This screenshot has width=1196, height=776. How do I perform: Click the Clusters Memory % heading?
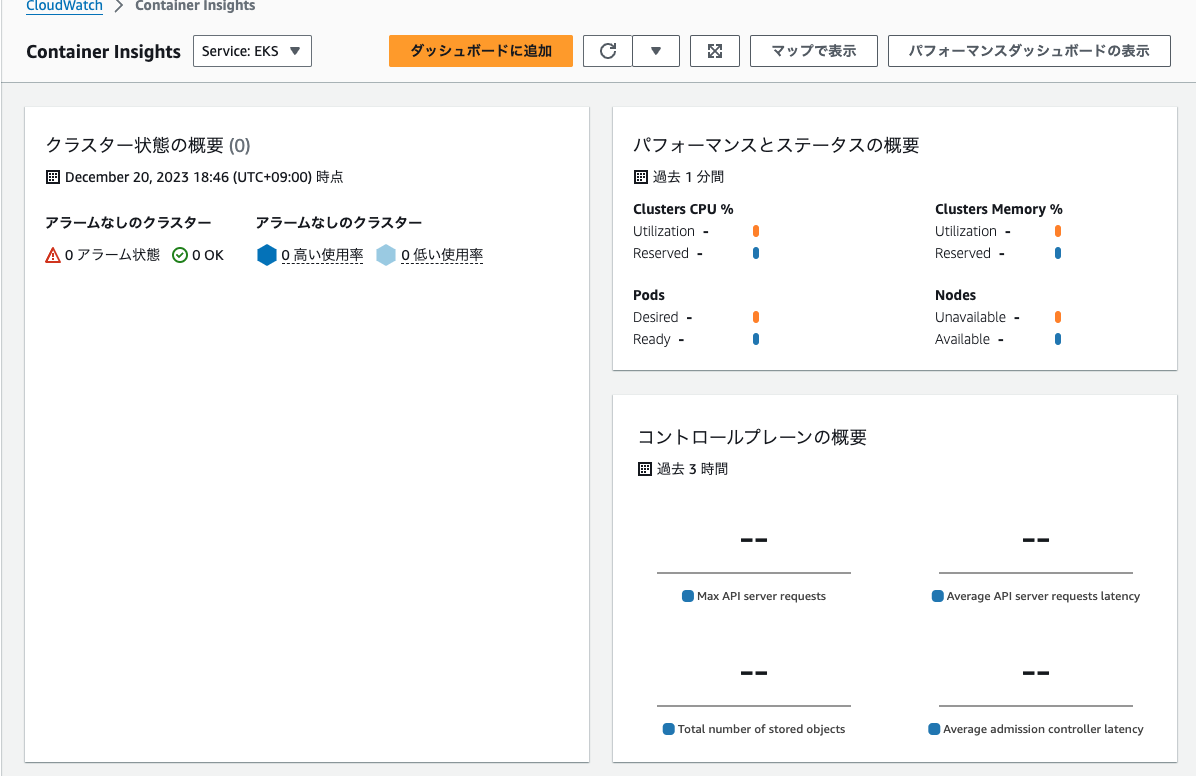tap(998, 209)
